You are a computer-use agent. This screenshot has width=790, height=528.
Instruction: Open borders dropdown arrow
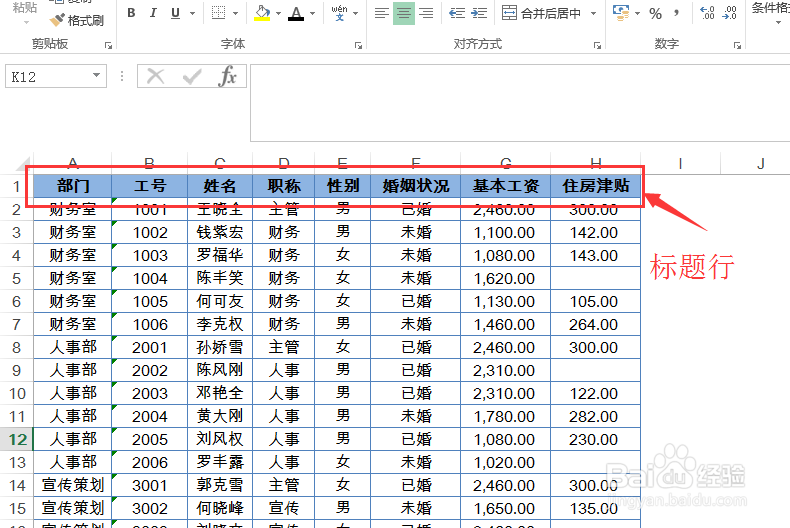[x=235, y=14]
